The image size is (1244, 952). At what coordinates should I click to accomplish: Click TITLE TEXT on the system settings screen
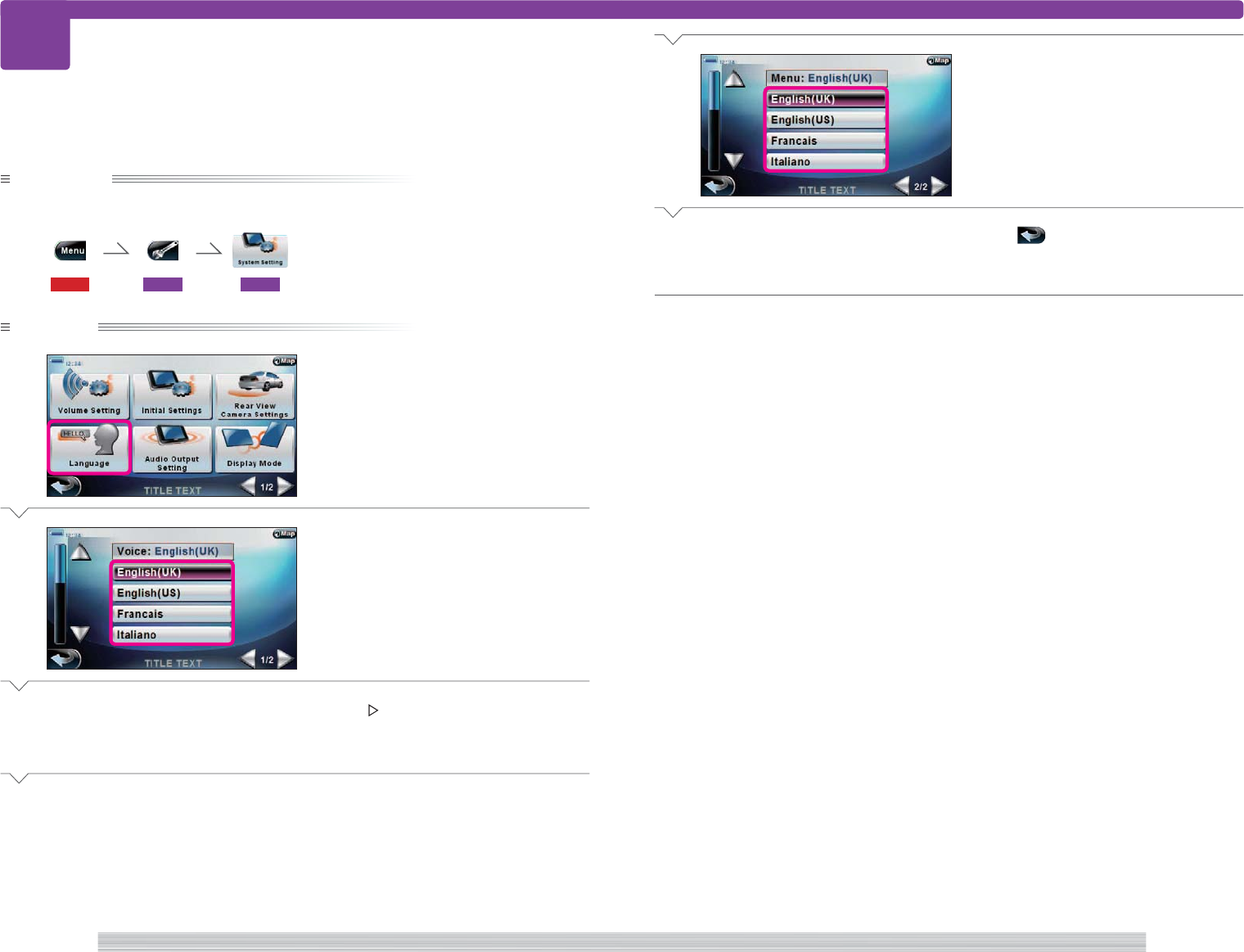(173, 490)
